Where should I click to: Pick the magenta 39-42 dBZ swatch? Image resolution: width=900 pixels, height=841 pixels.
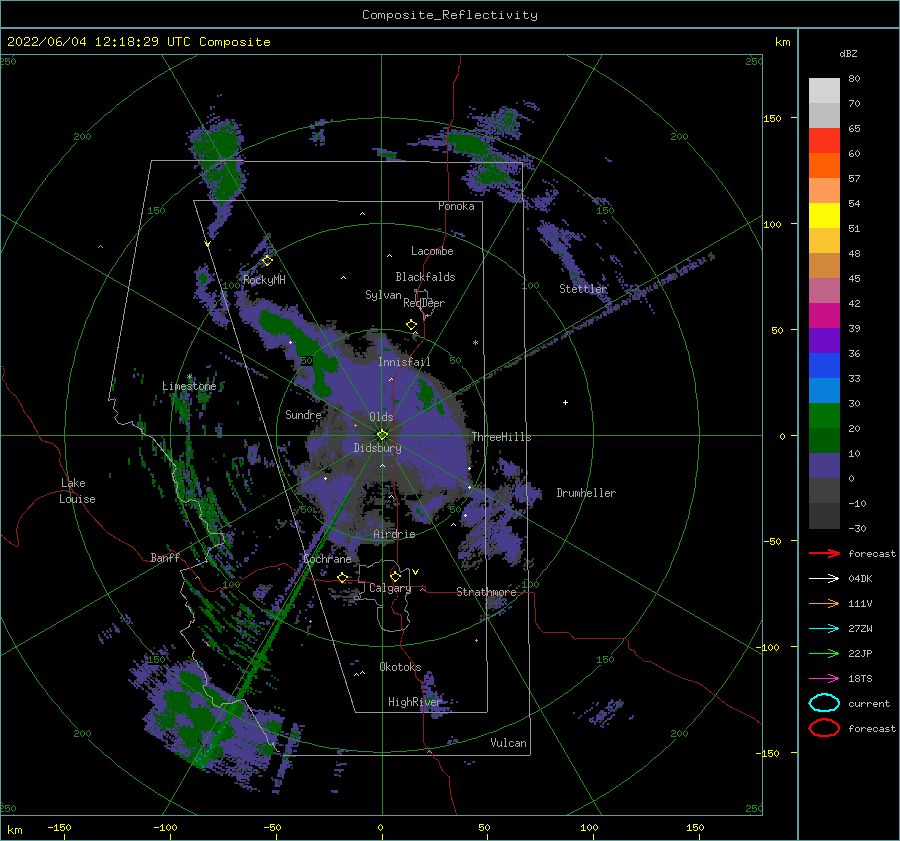(824, 316)
